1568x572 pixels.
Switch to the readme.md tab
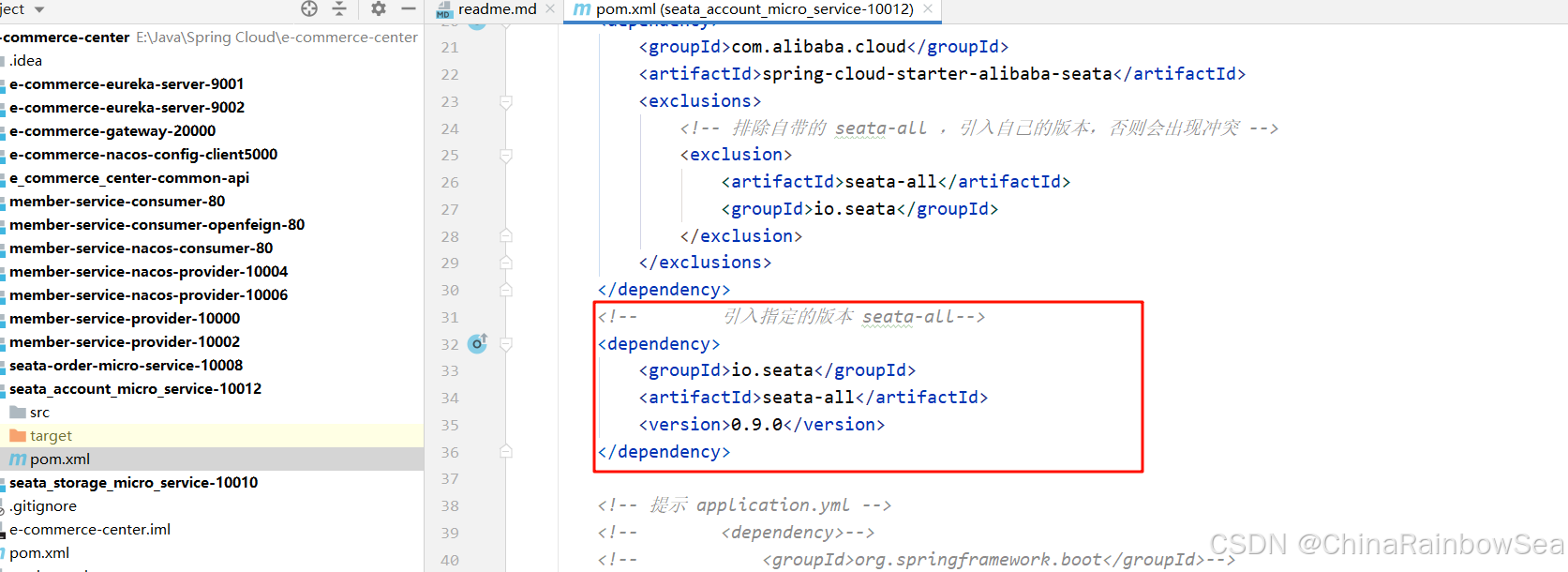click(497, 9)
